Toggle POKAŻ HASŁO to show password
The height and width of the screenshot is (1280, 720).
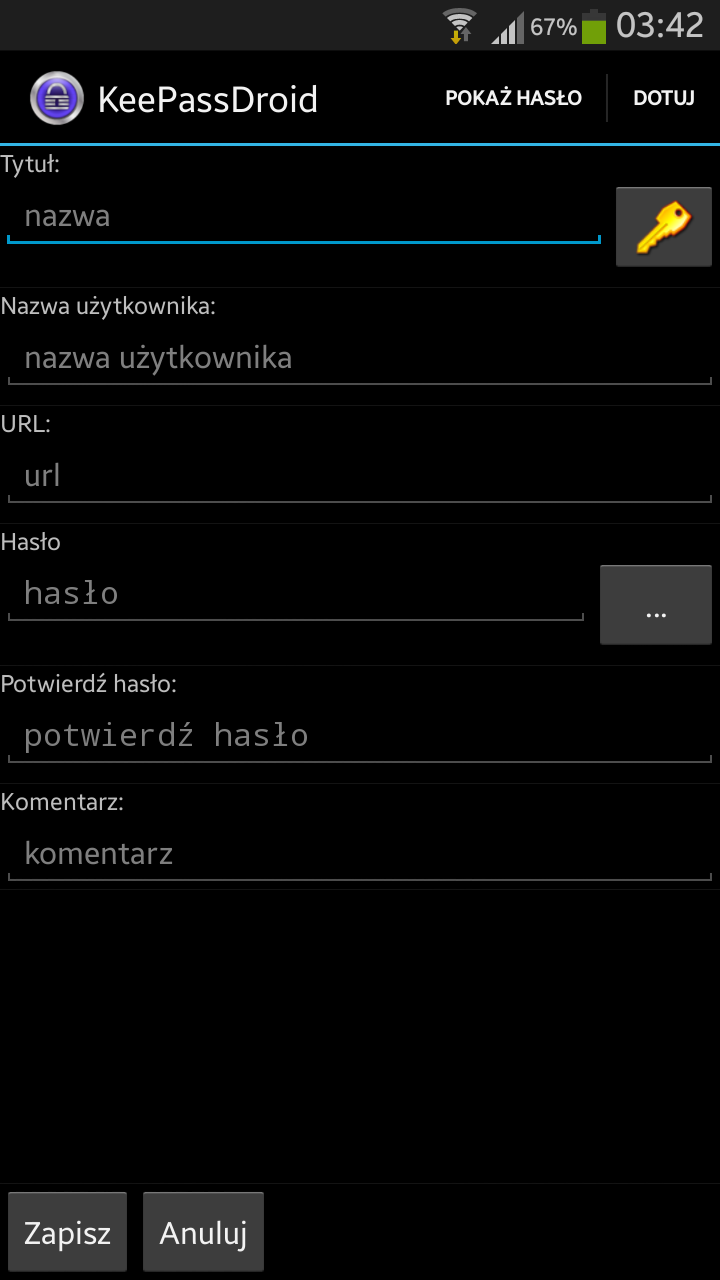click(513, 98)
